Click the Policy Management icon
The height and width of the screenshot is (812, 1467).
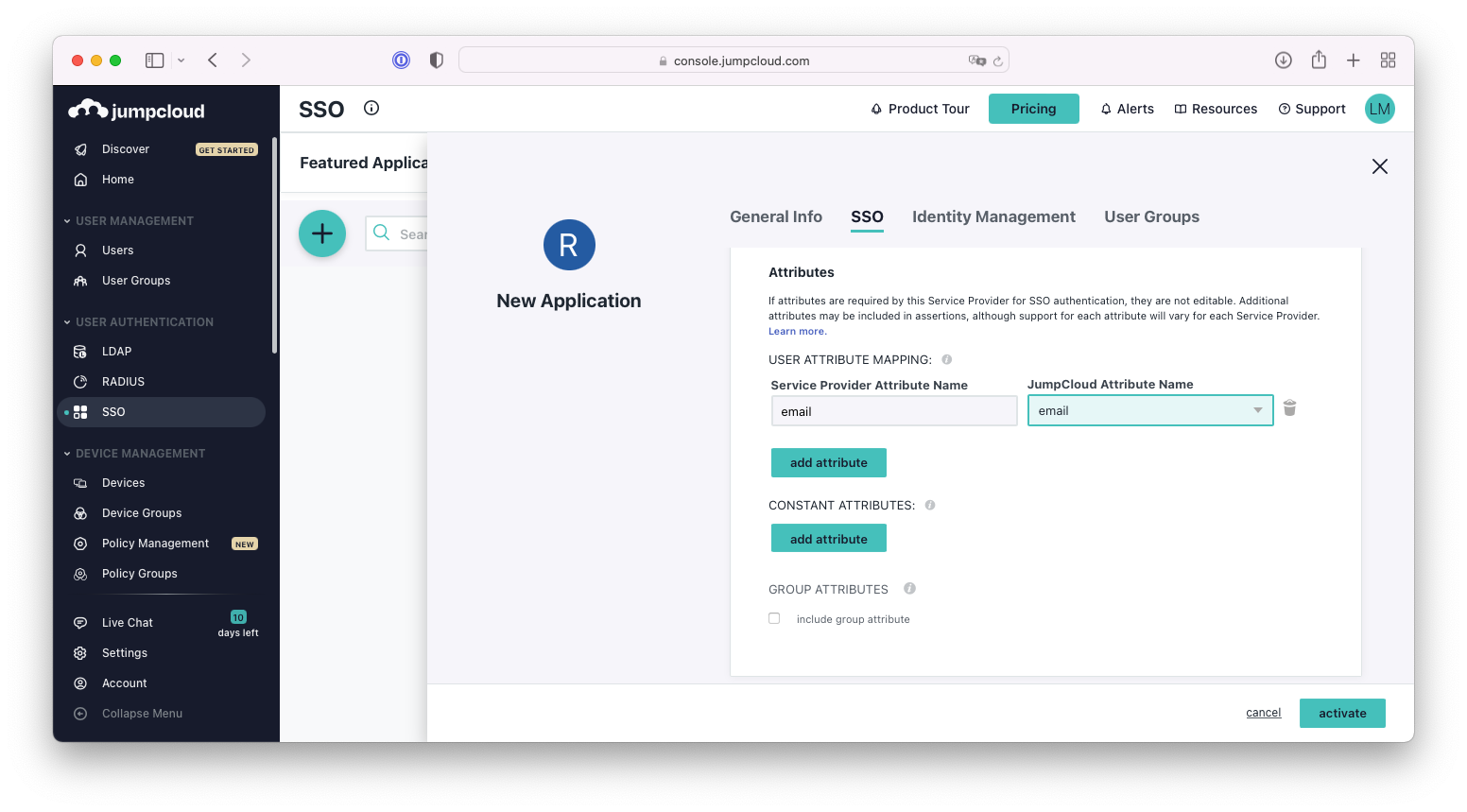click(80, 544)
